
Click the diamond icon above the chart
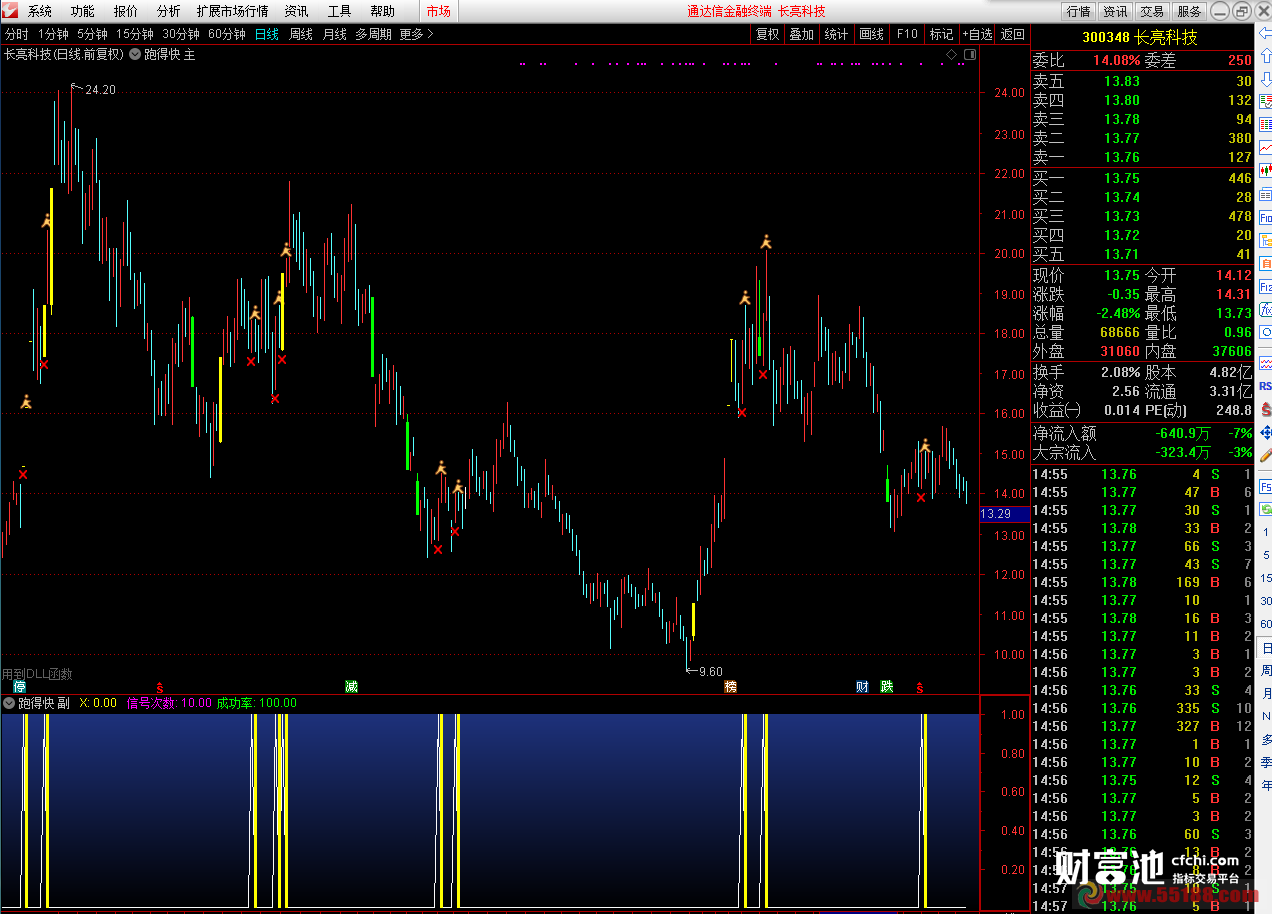[x=951, y=54]
